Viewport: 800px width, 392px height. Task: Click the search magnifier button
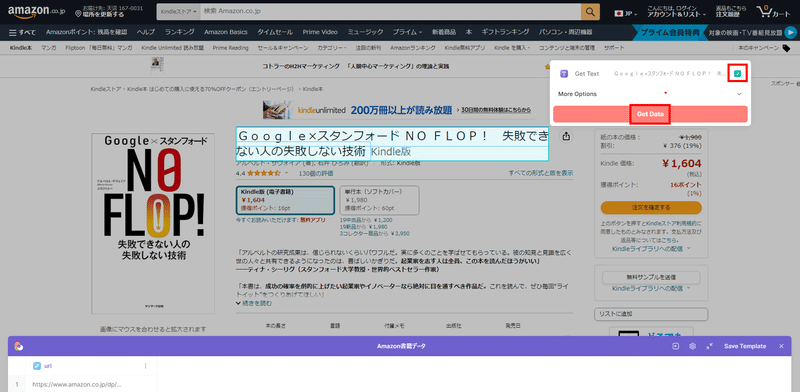pos(590,11)
